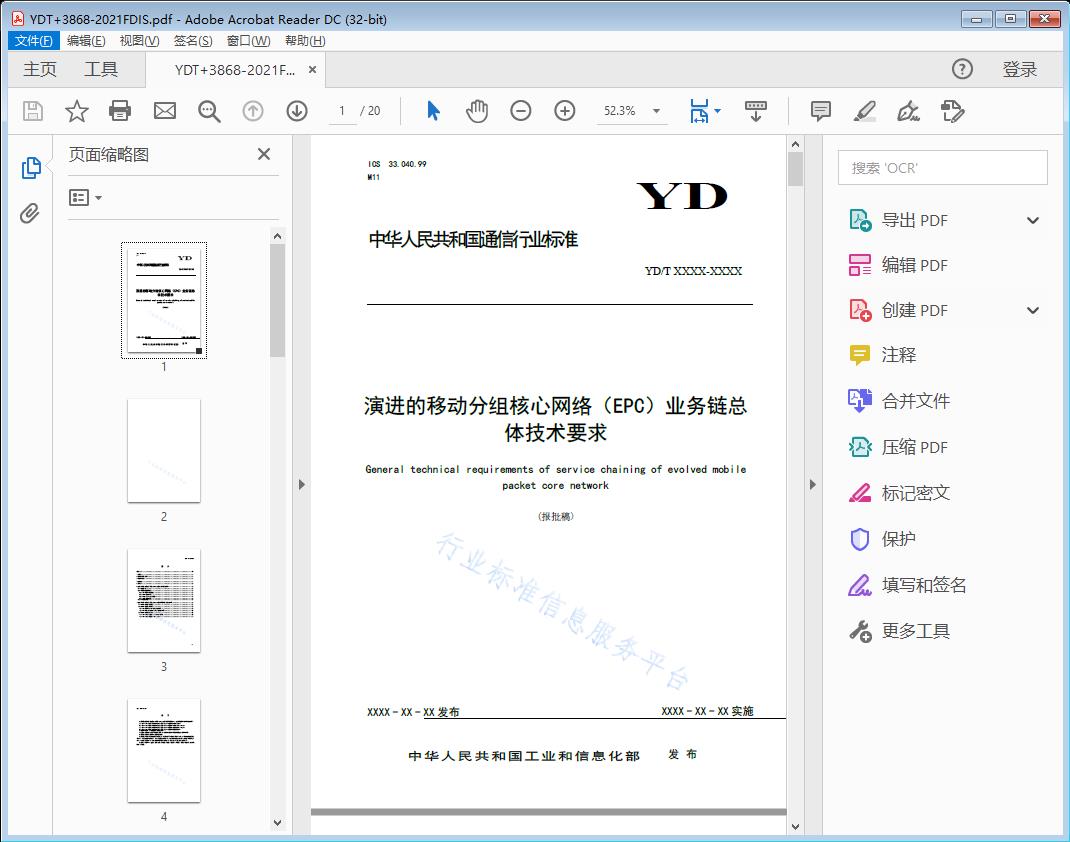This screenshot has width=1070, height=842.
Task: Select the Hand tool in the toolbar
Action: (477, 111)
